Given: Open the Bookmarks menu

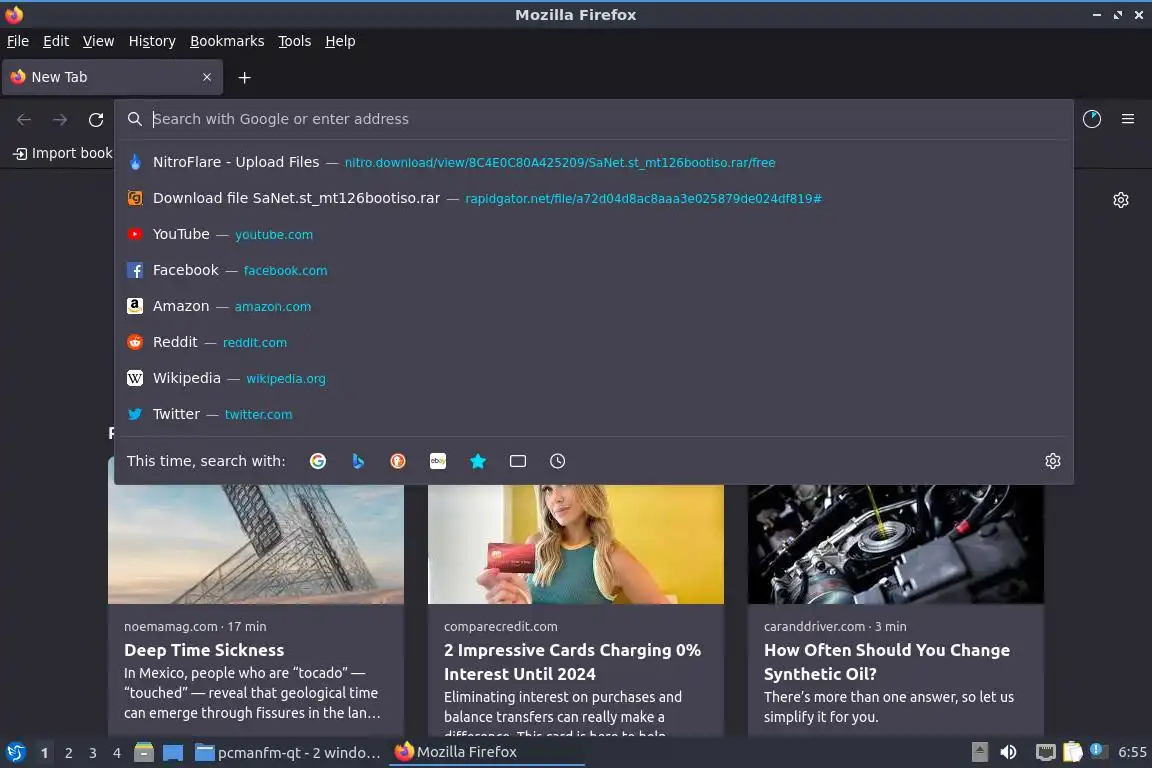Looking at the screenshot, I should pyautogui.click(x=227, y=41).
